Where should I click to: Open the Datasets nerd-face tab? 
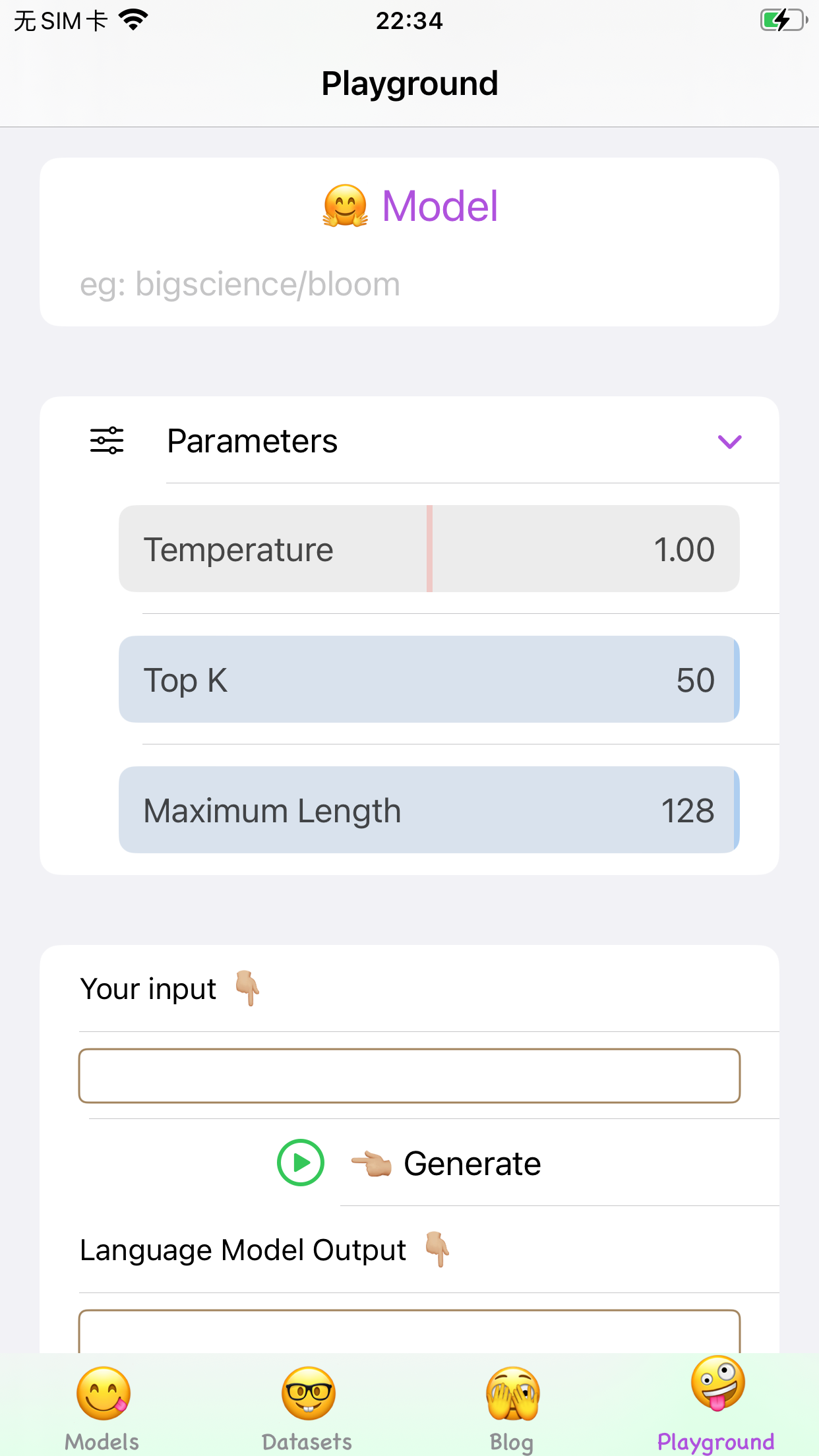307,1393
